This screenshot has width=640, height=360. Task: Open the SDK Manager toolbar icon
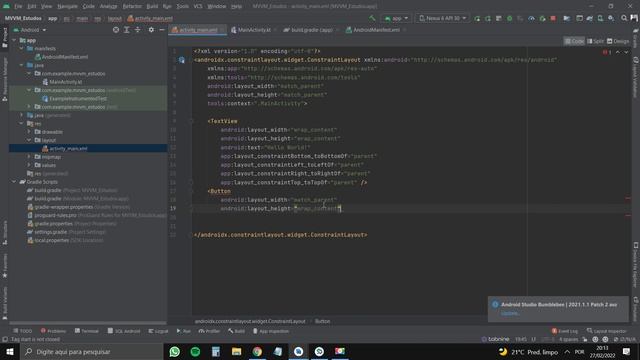click(x=611, y=18)
